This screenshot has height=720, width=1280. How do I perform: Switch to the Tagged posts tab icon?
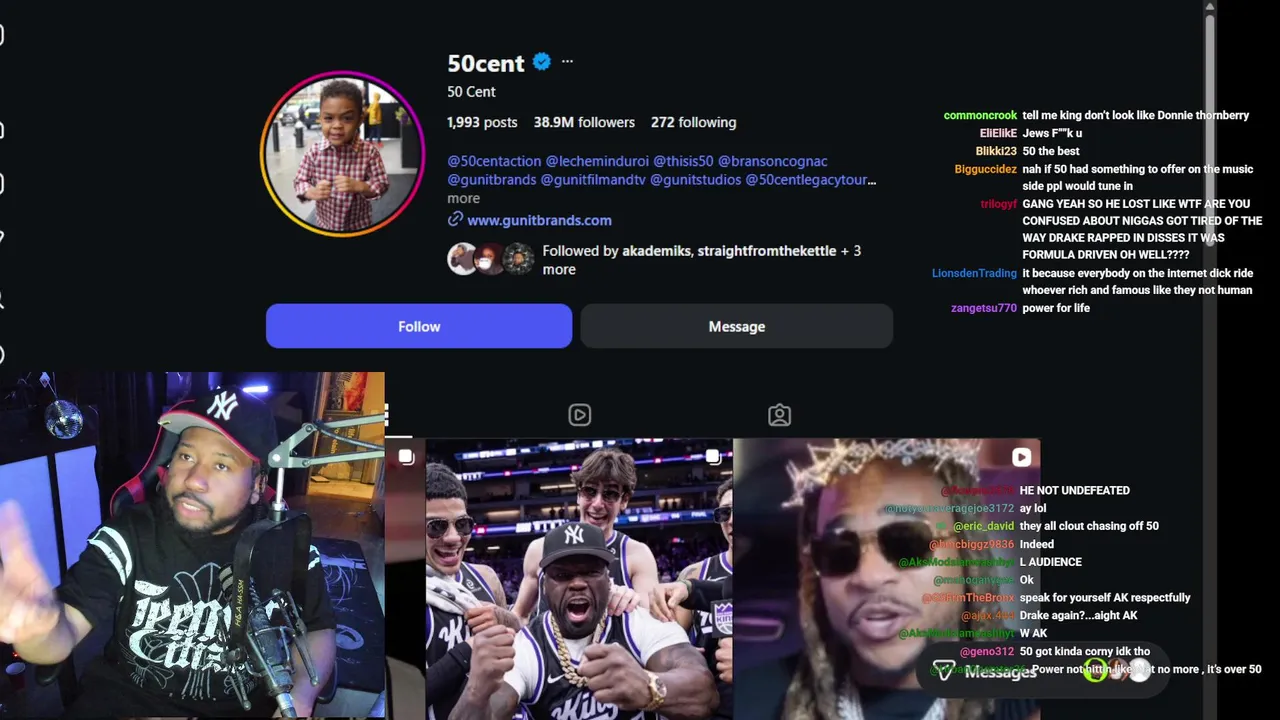tap(779, 415)
